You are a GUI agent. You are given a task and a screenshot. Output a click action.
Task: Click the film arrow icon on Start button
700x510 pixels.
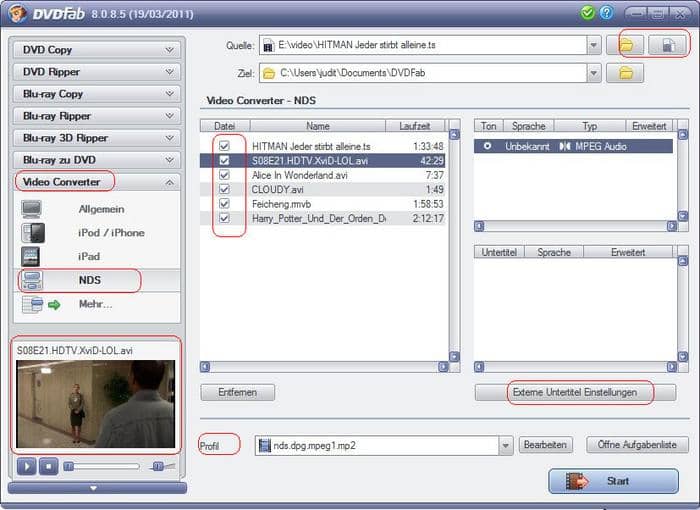(577, 481)
